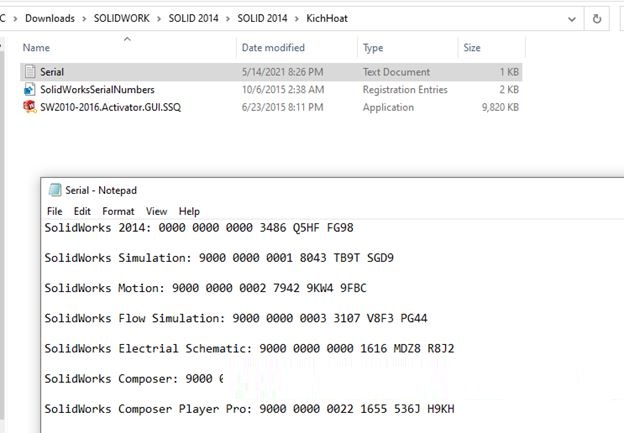Go to first SOLID 2014 breadcrumb folder
Screen dimensions: 624x433
point(193,18)
